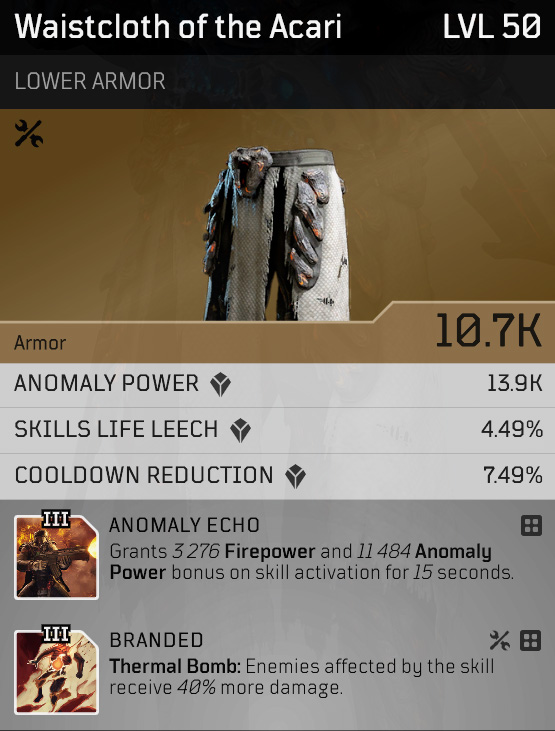
Task: Click the crafting tools icon above the armor image
Action: pyautogui.click(x=28, y=133)
